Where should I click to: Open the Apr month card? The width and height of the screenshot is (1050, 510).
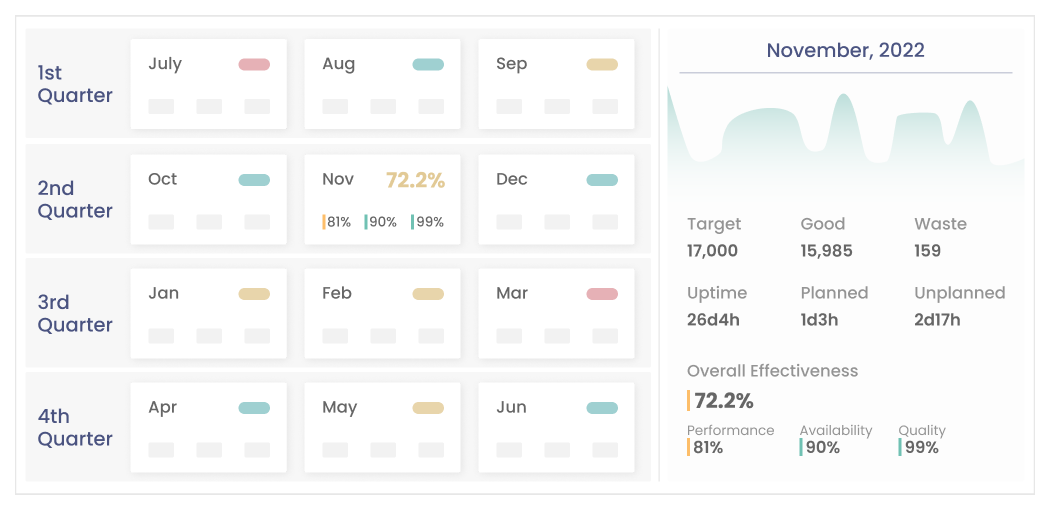(208, 427)
